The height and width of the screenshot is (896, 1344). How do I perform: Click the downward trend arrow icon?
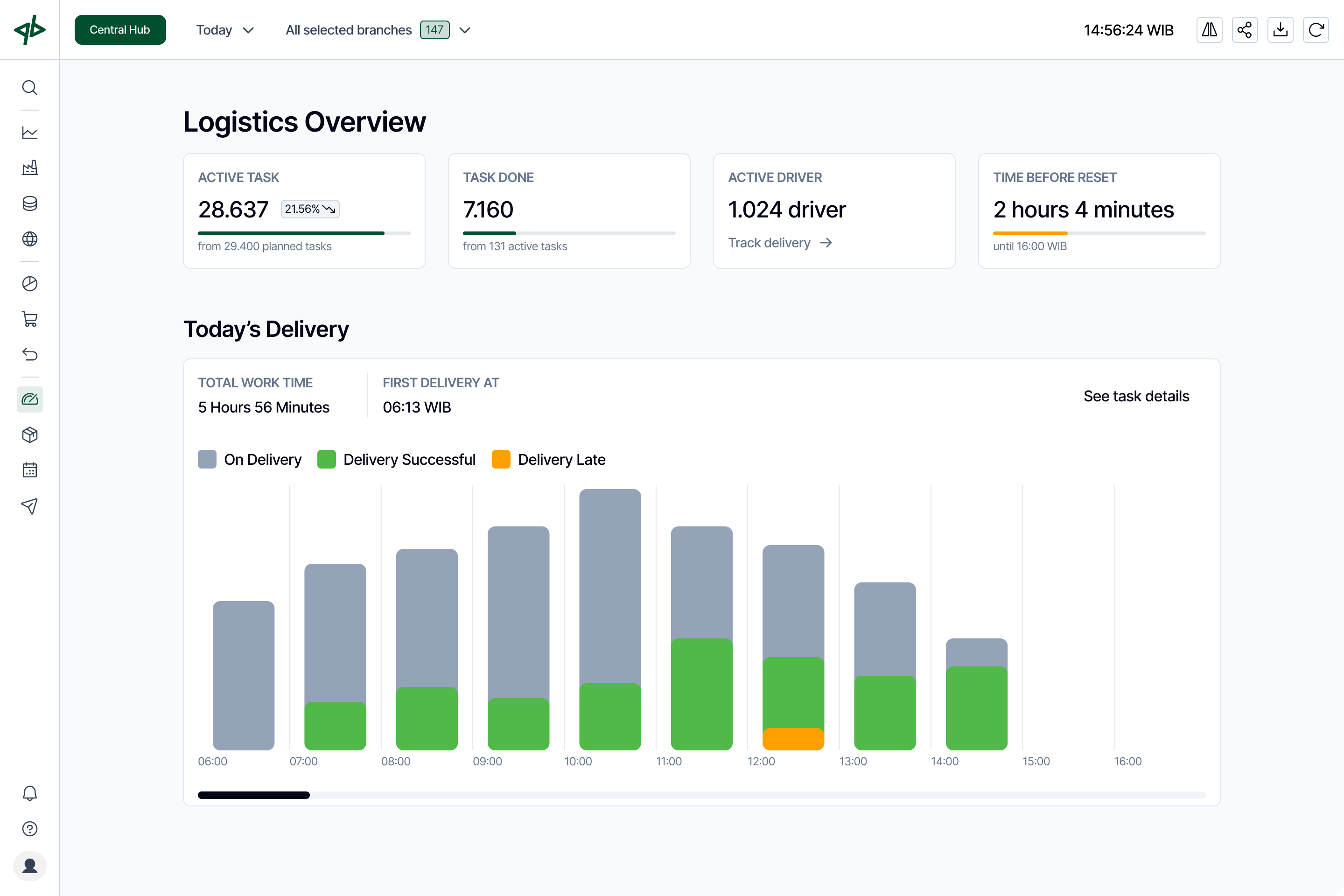click(x=329, y=209)
